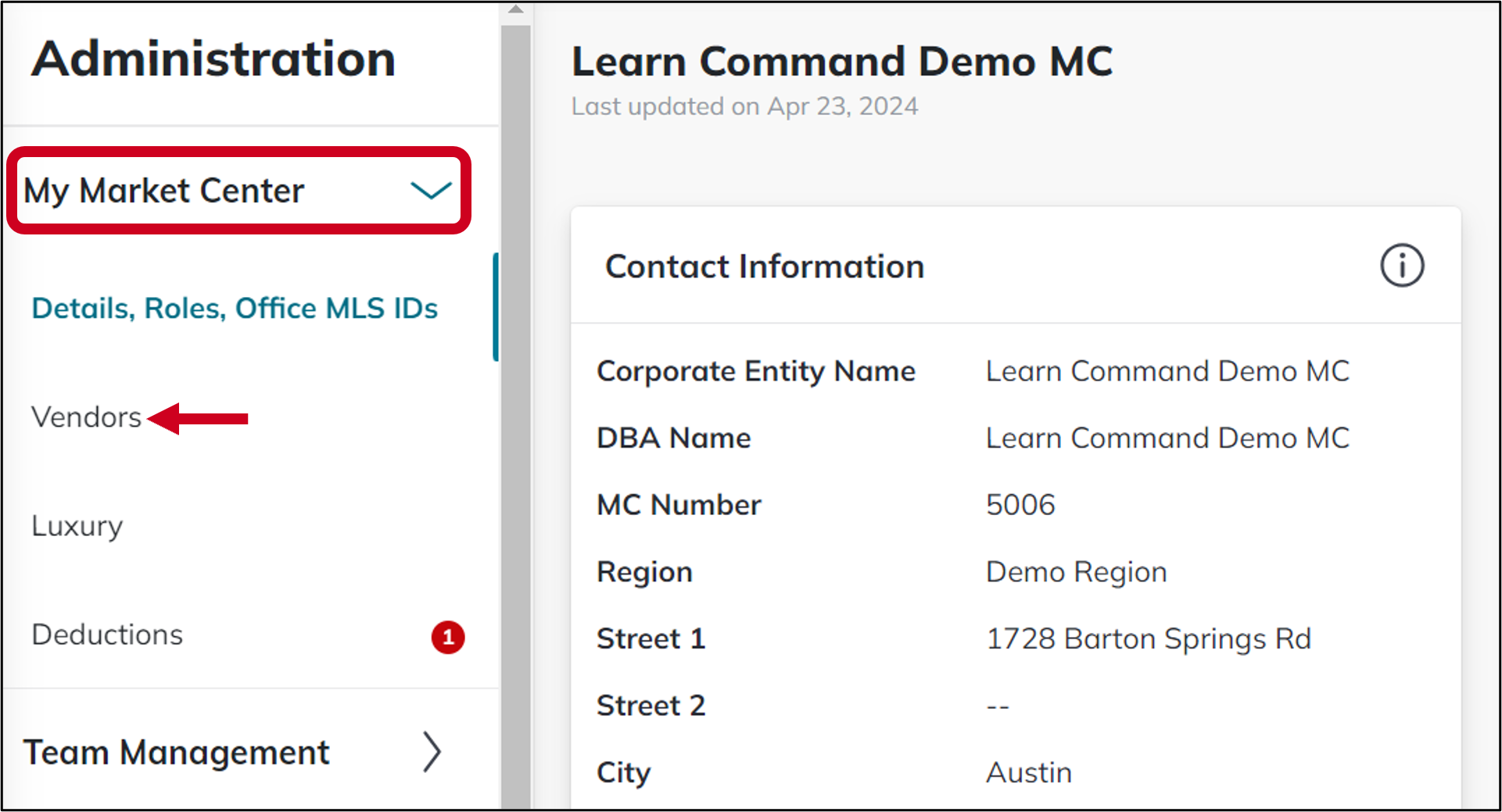The height and width of the screenshot is (812, 1502).
Task: Click the DBA Name label
Action: [673, 438]
